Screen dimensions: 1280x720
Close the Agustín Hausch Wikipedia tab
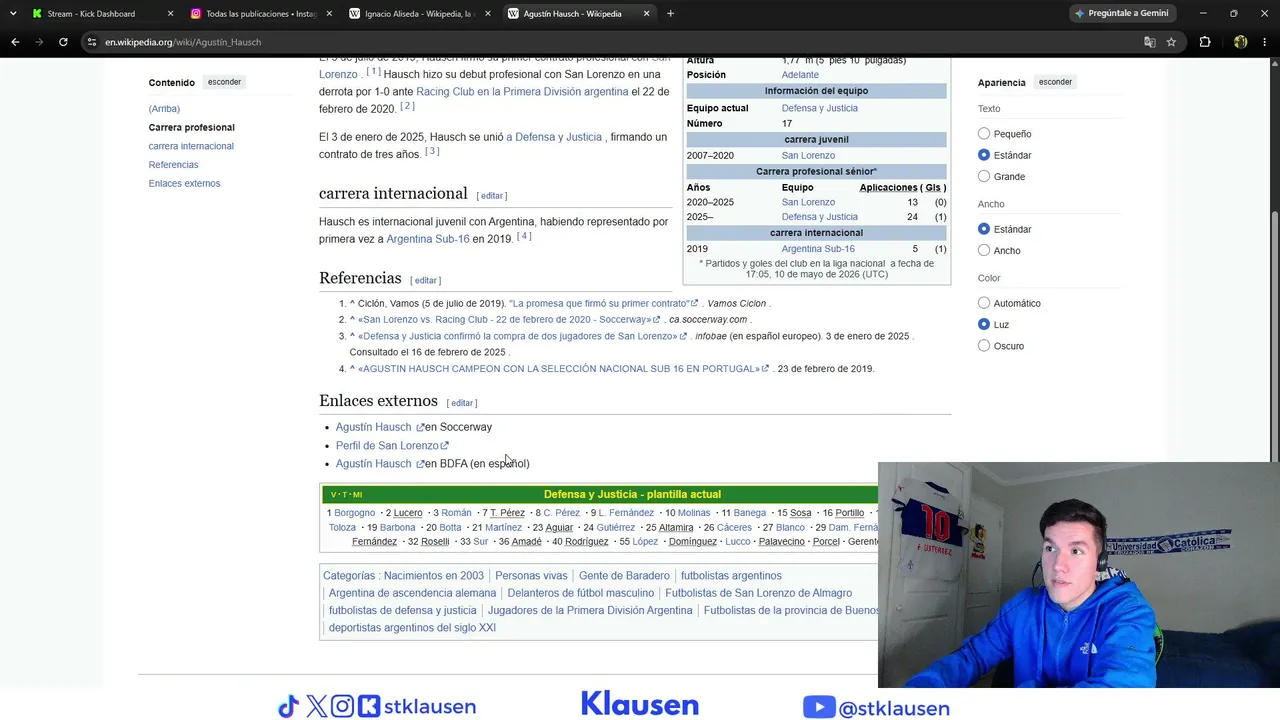click(x=647, y=14)
